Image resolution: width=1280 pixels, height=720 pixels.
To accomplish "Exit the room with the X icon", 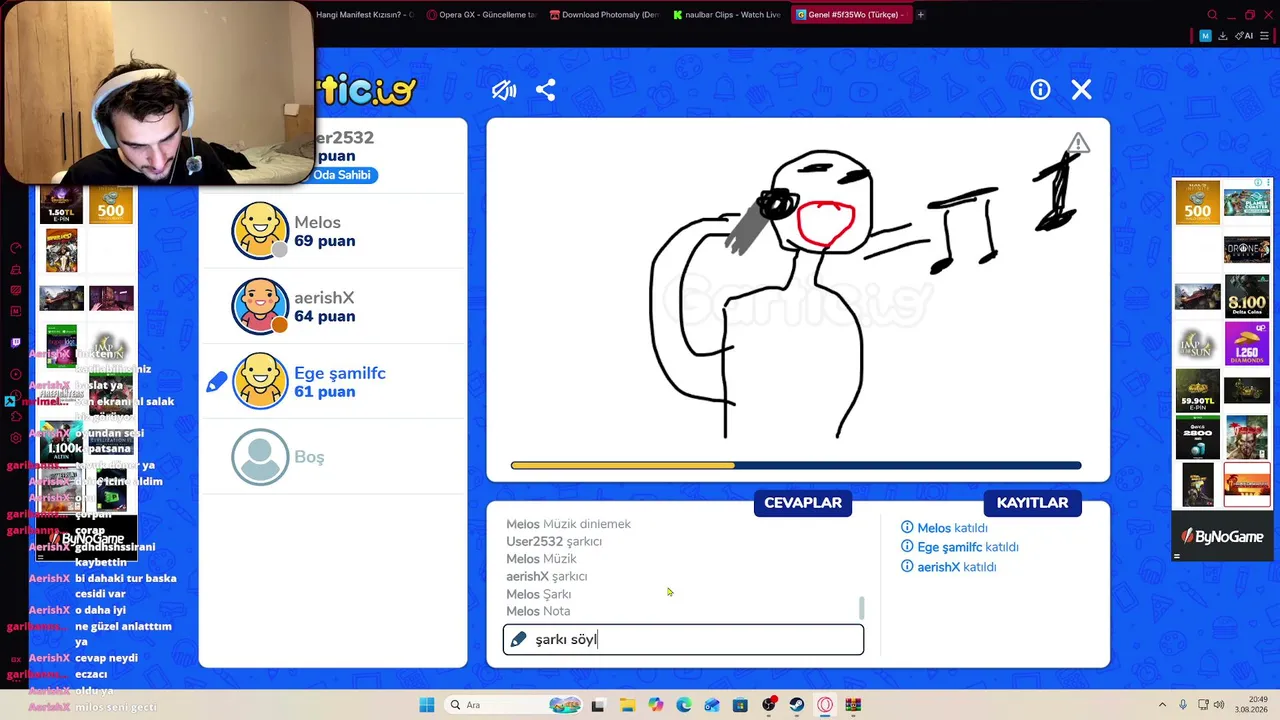I will [x=1081, y=90].
